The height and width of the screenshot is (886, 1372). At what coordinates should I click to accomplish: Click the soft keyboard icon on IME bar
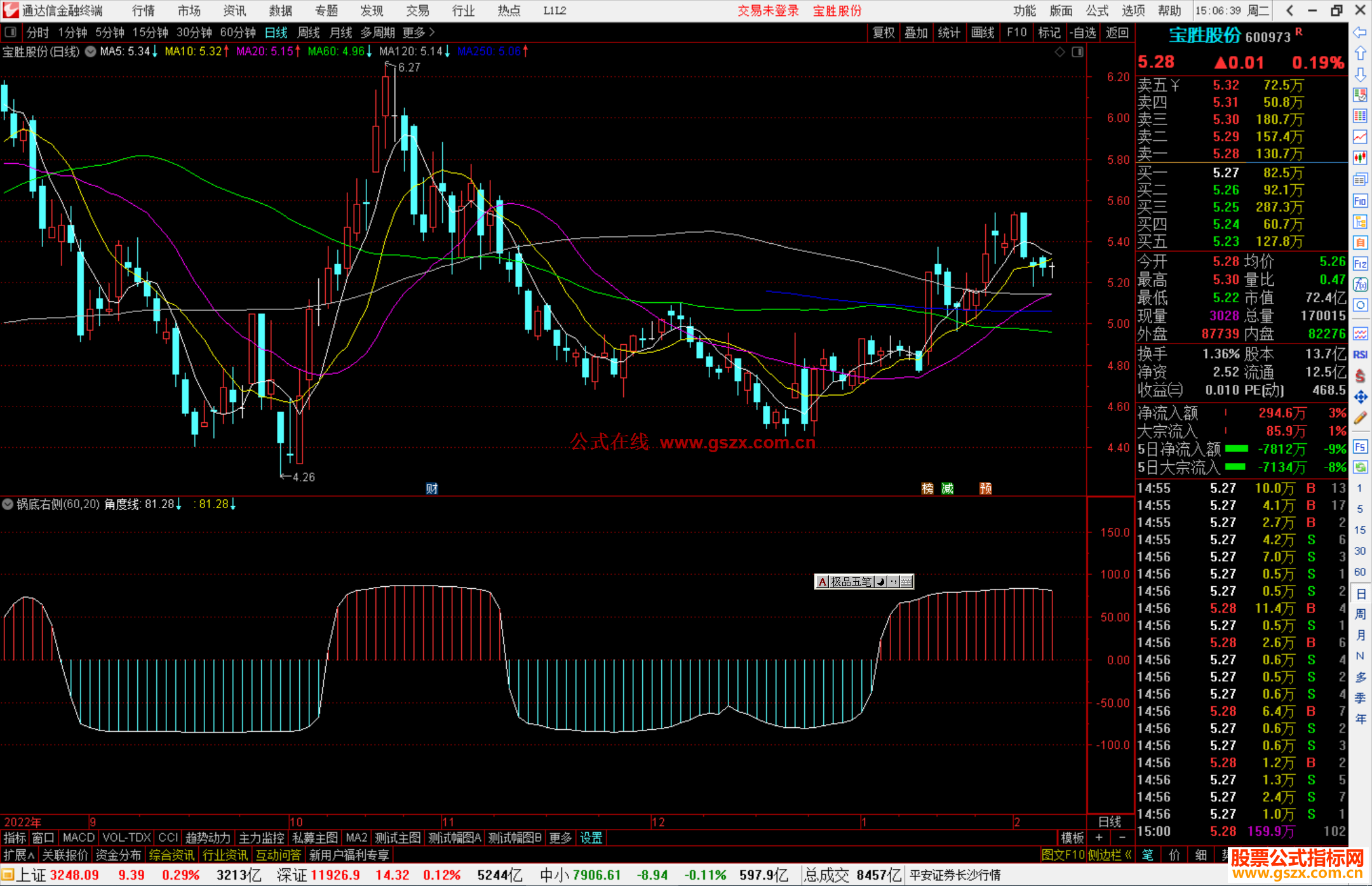pos(906,582)
